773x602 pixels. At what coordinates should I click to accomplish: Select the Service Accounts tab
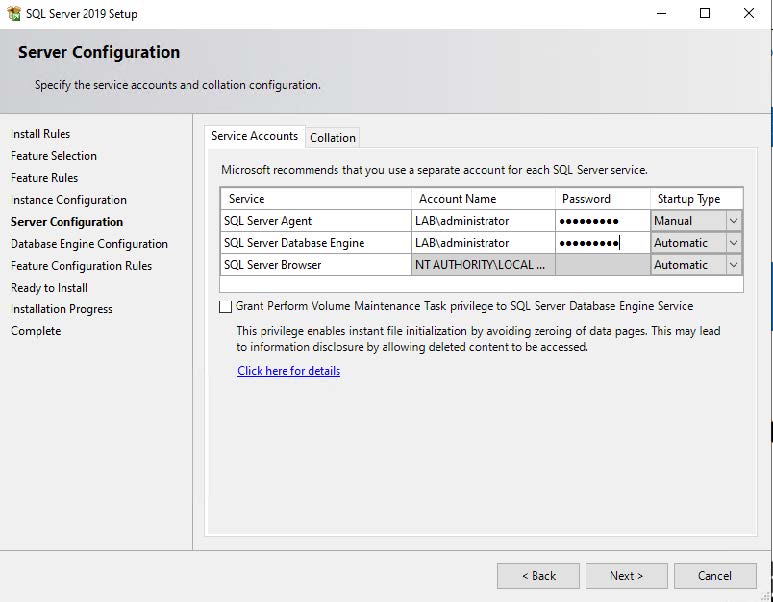(254, 136)
